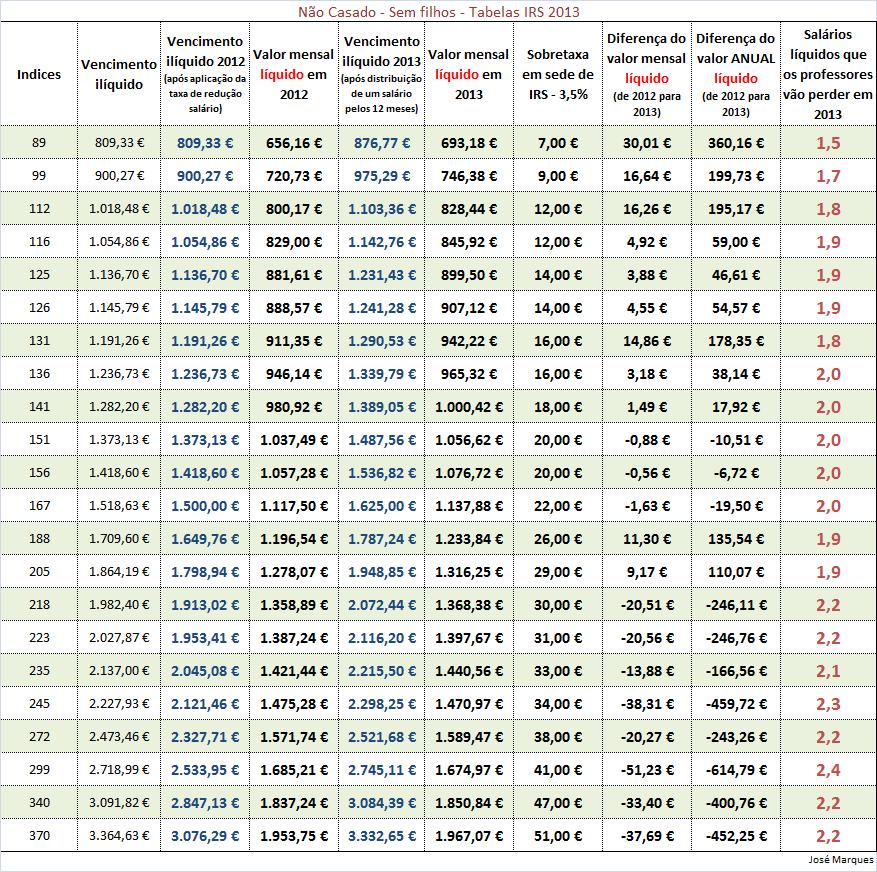
Task: Click 'Salários líquidos que os professores vão perder' header
Action: 828,74
